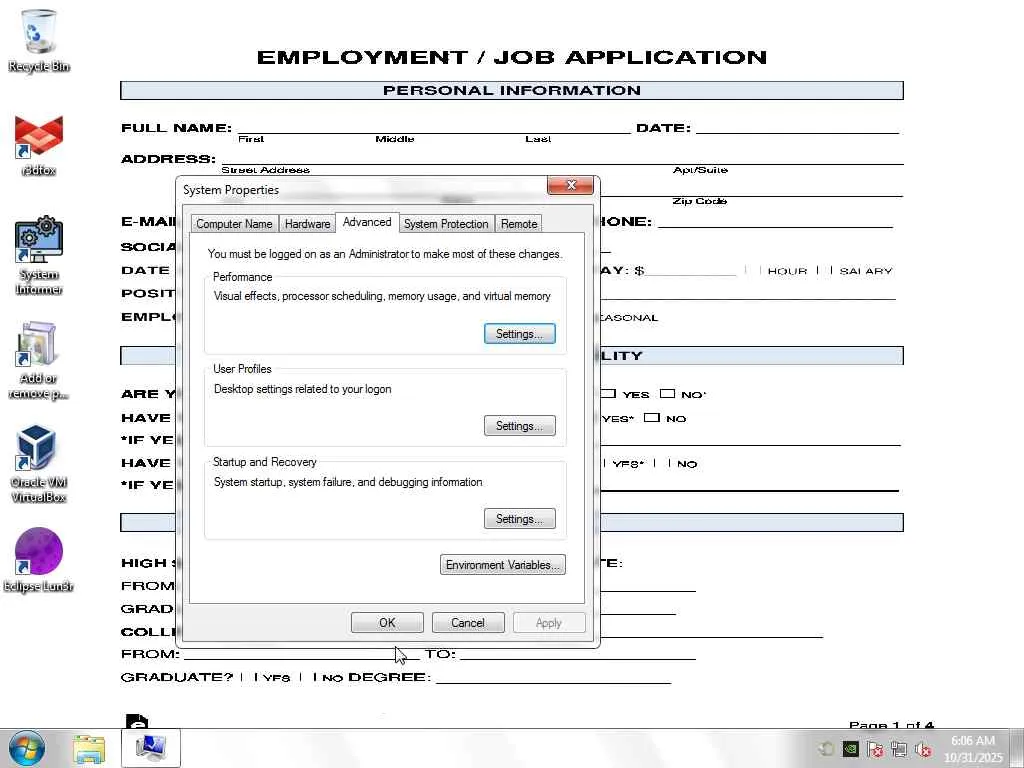Click "System startup, system failure" description text

pos(348,482)
